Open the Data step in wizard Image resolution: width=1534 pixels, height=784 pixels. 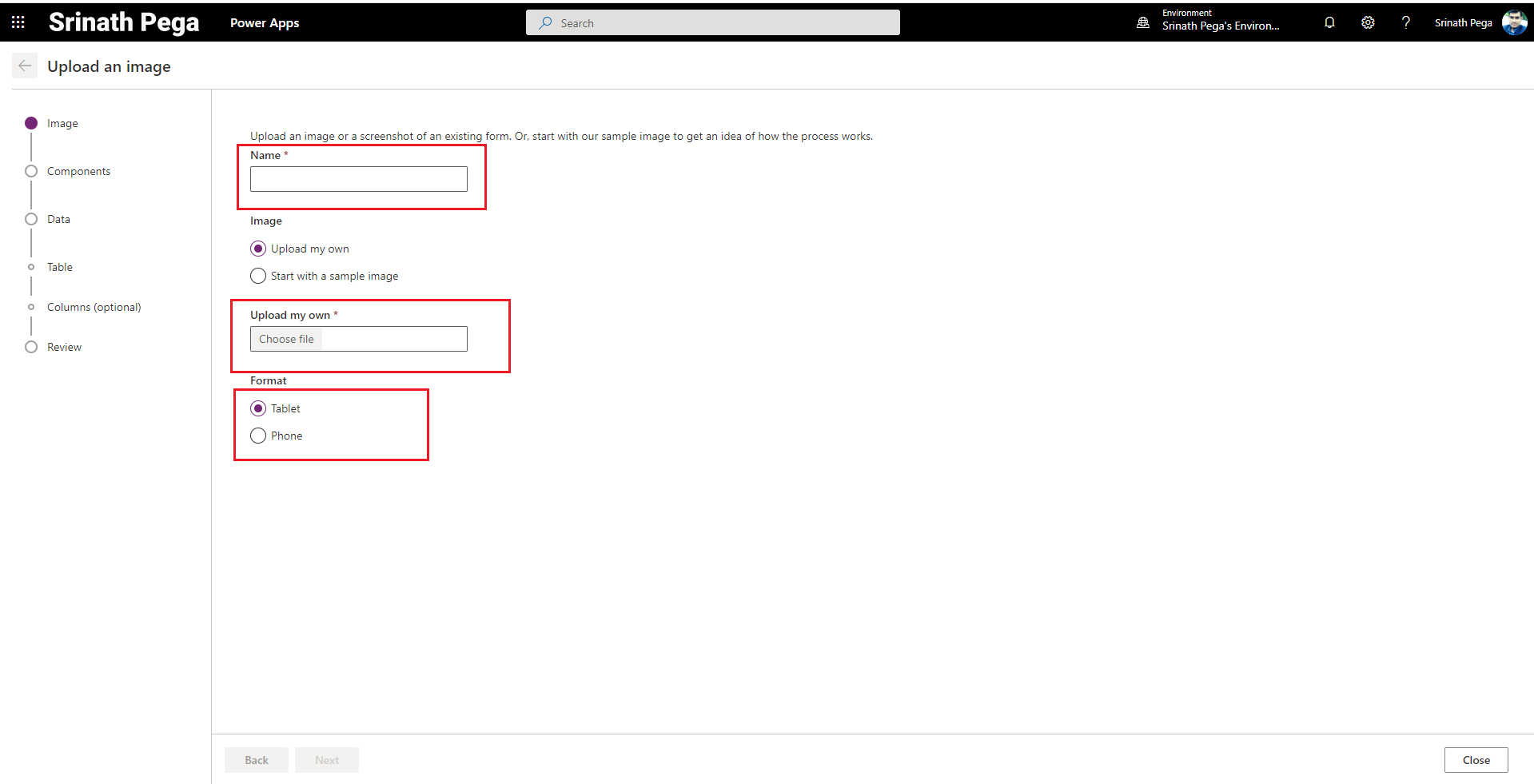[58, 219]
